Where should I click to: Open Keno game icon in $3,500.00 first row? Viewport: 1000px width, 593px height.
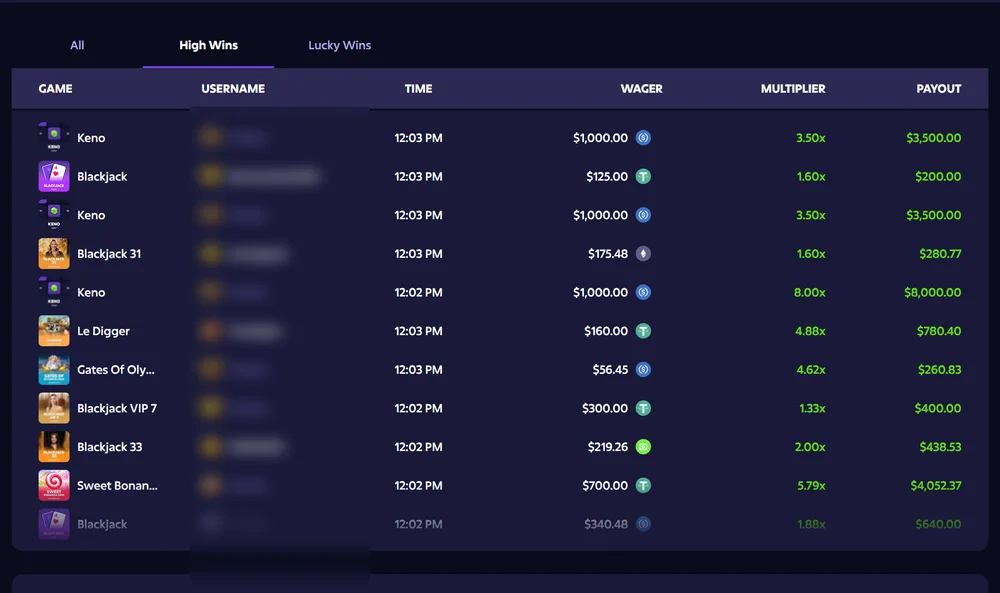(54, 138)
